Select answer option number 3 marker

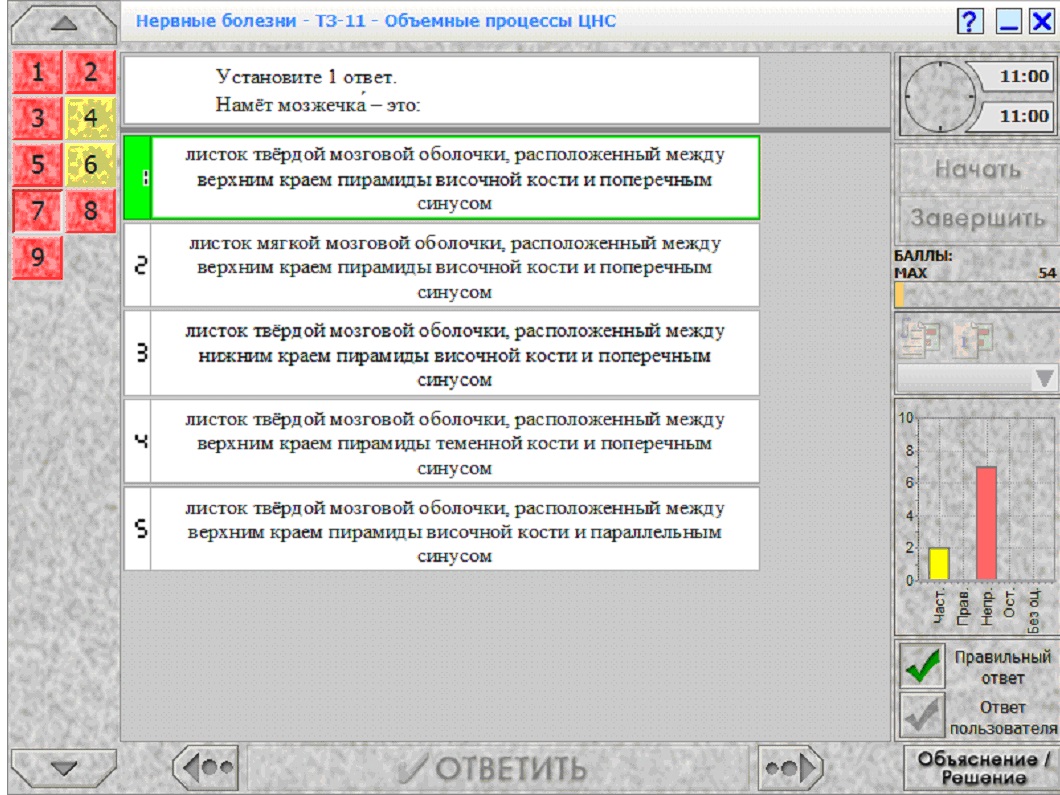pyautogui.click(x=138, y=354)
